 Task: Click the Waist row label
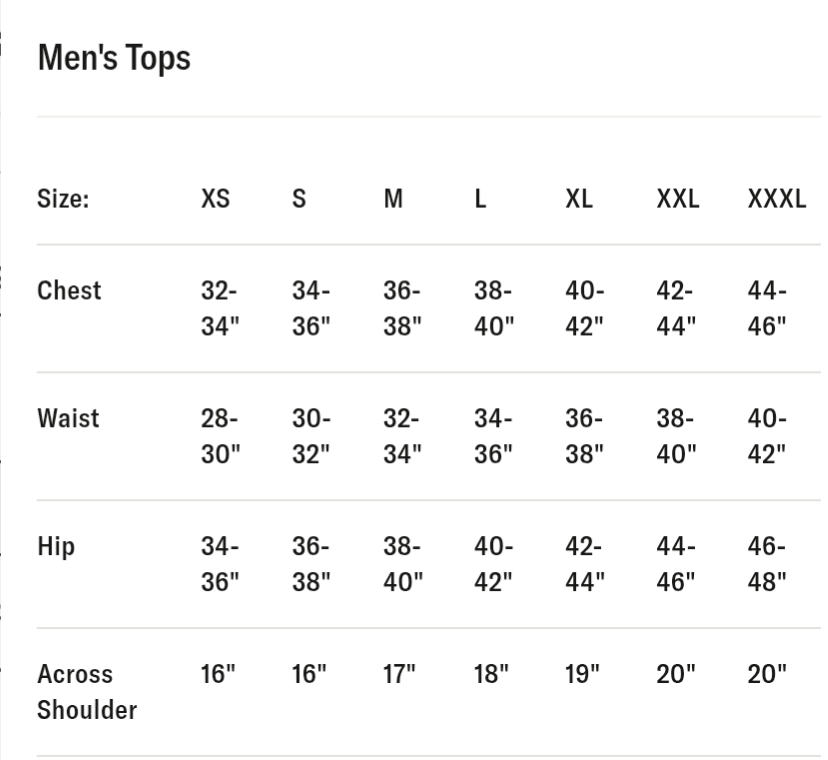pyautogui.click(x=68, y=418)
